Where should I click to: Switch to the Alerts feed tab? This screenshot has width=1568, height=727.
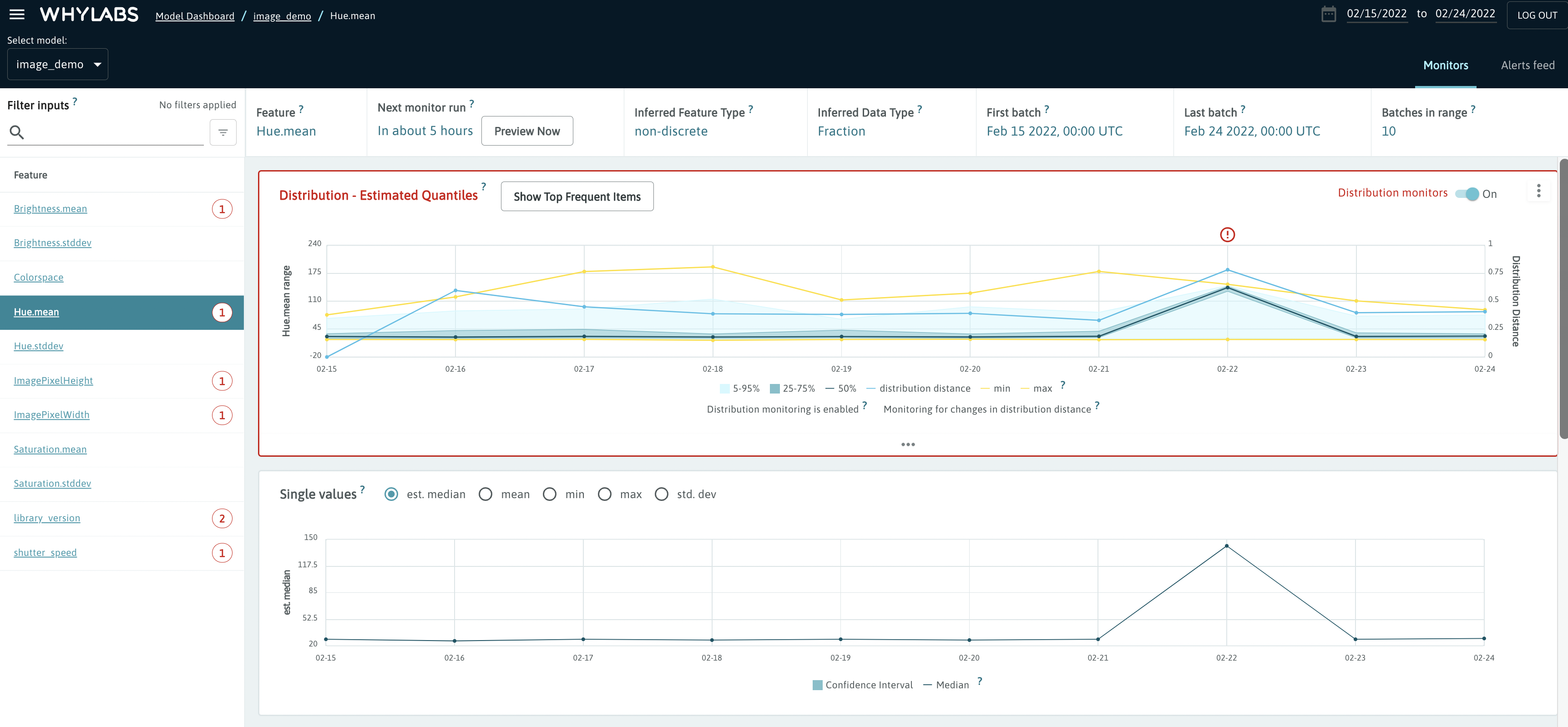click(x=1527, y=65)
